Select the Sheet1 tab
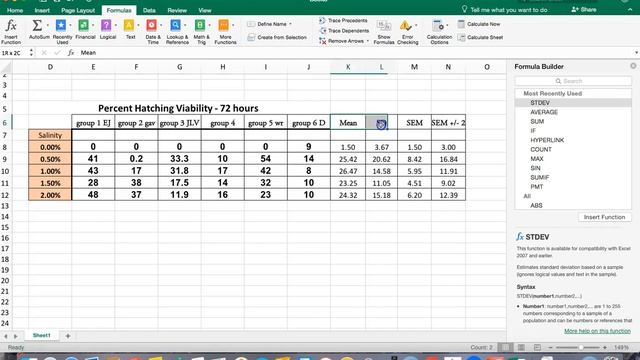Viewport: 640px width, 360px height. [42, 336]
